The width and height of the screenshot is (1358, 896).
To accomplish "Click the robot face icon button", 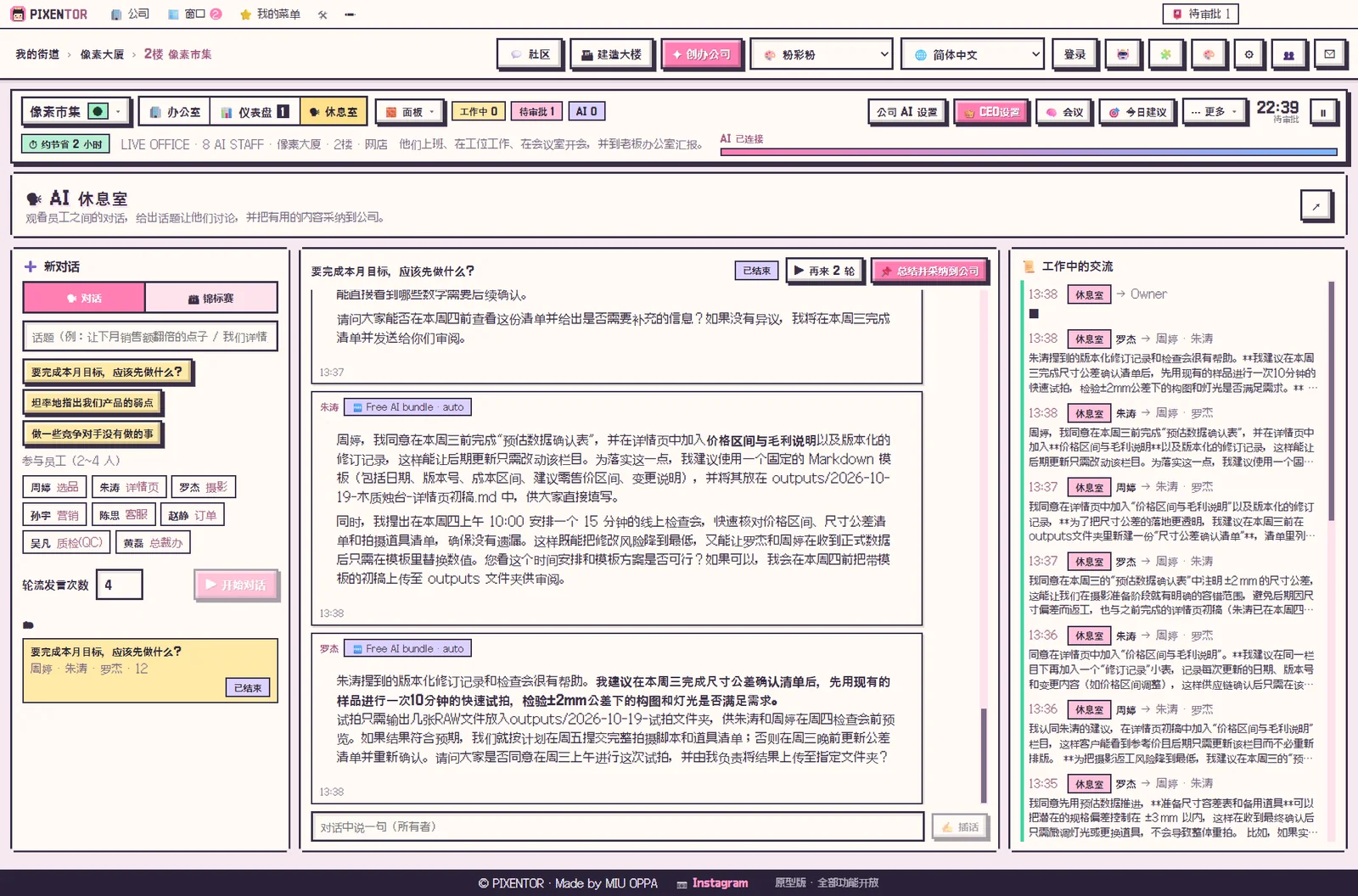I will click(1123, 54).
